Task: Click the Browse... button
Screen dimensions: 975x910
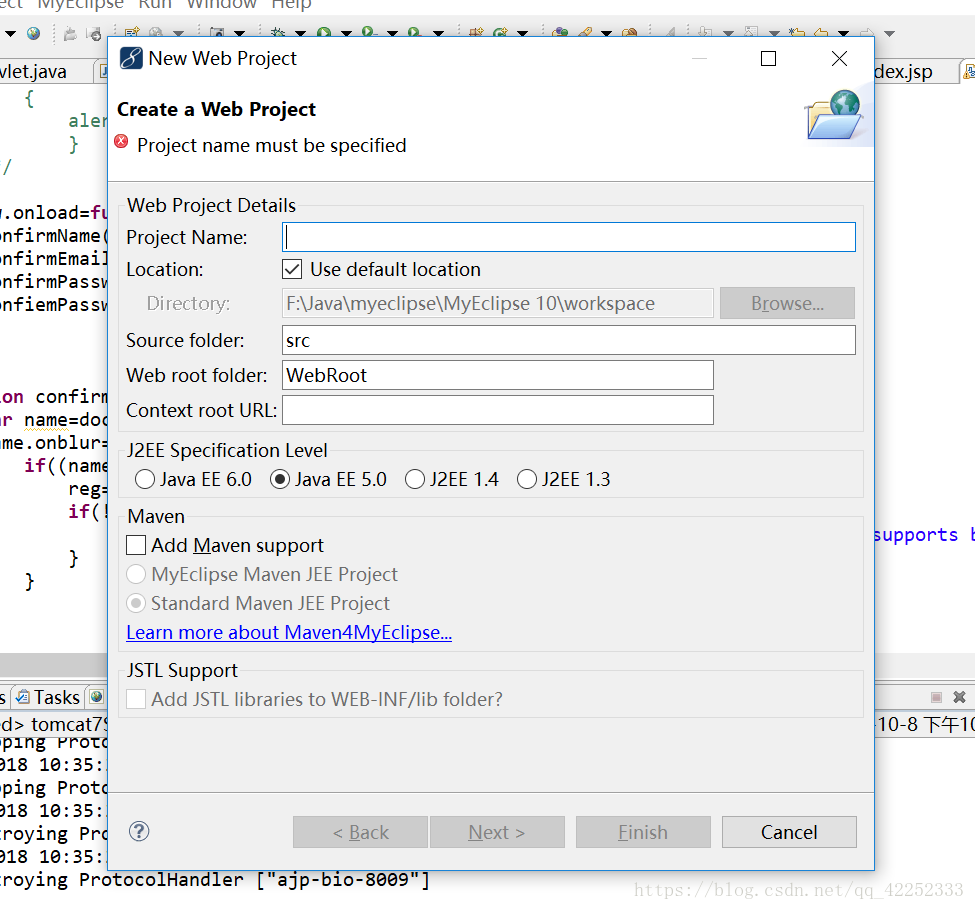Action: click(787, 303)
